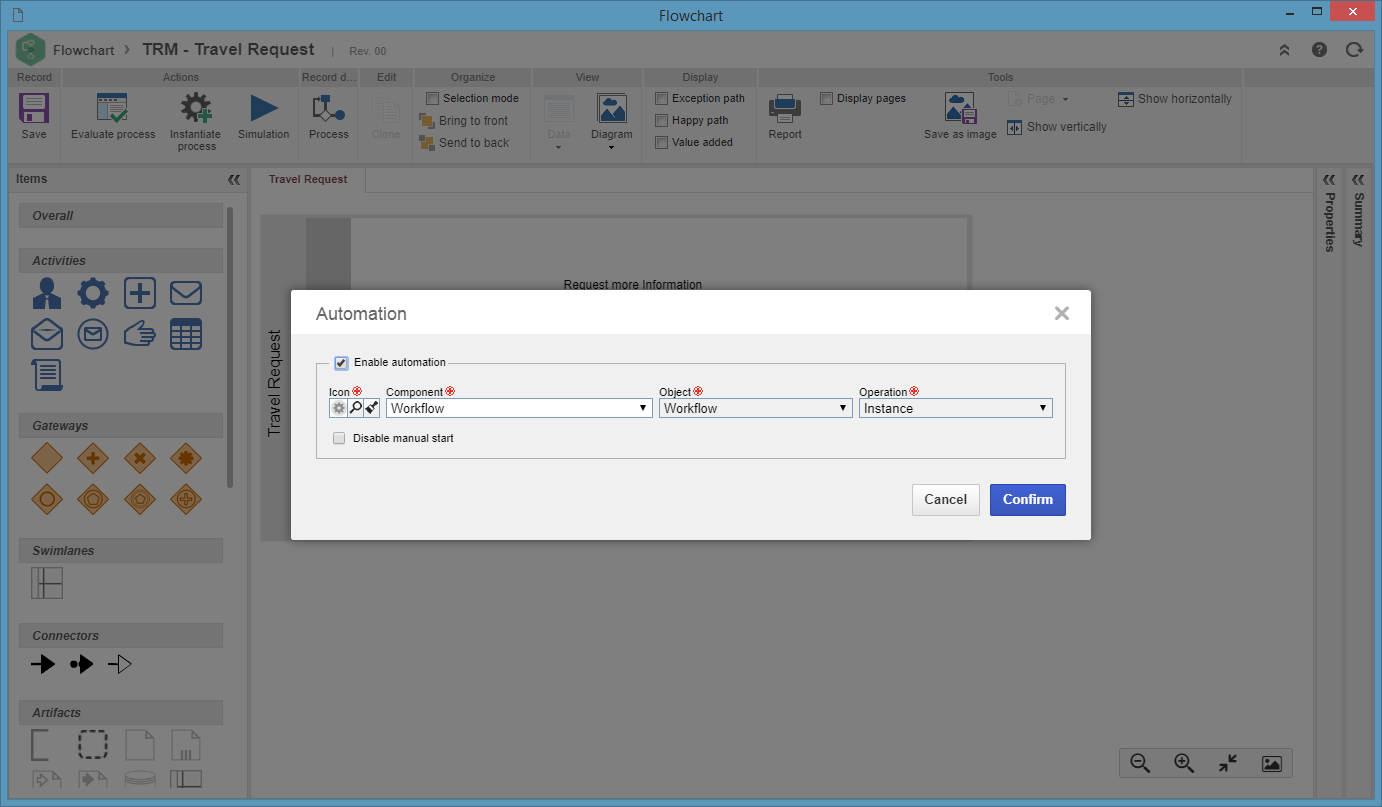This screenshot has width=1382, height=807.
Task: Select the Travel Request tab
Action: pos(308,179)
